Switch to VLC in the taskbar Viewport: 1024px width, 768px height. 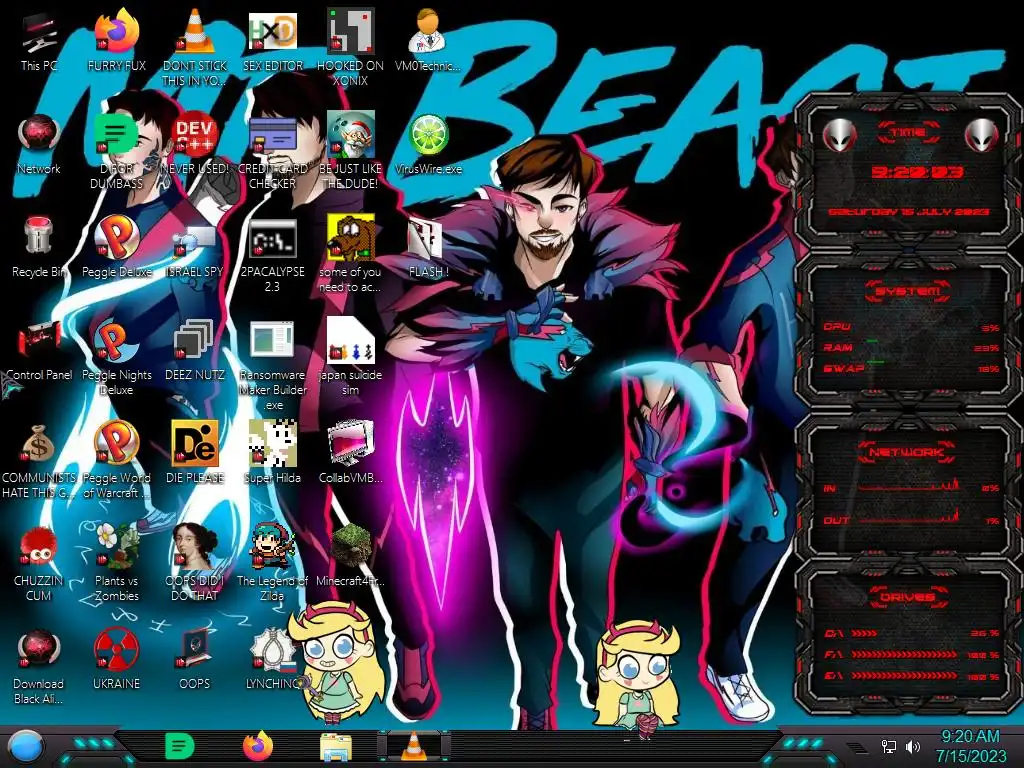tap(413, 746)
